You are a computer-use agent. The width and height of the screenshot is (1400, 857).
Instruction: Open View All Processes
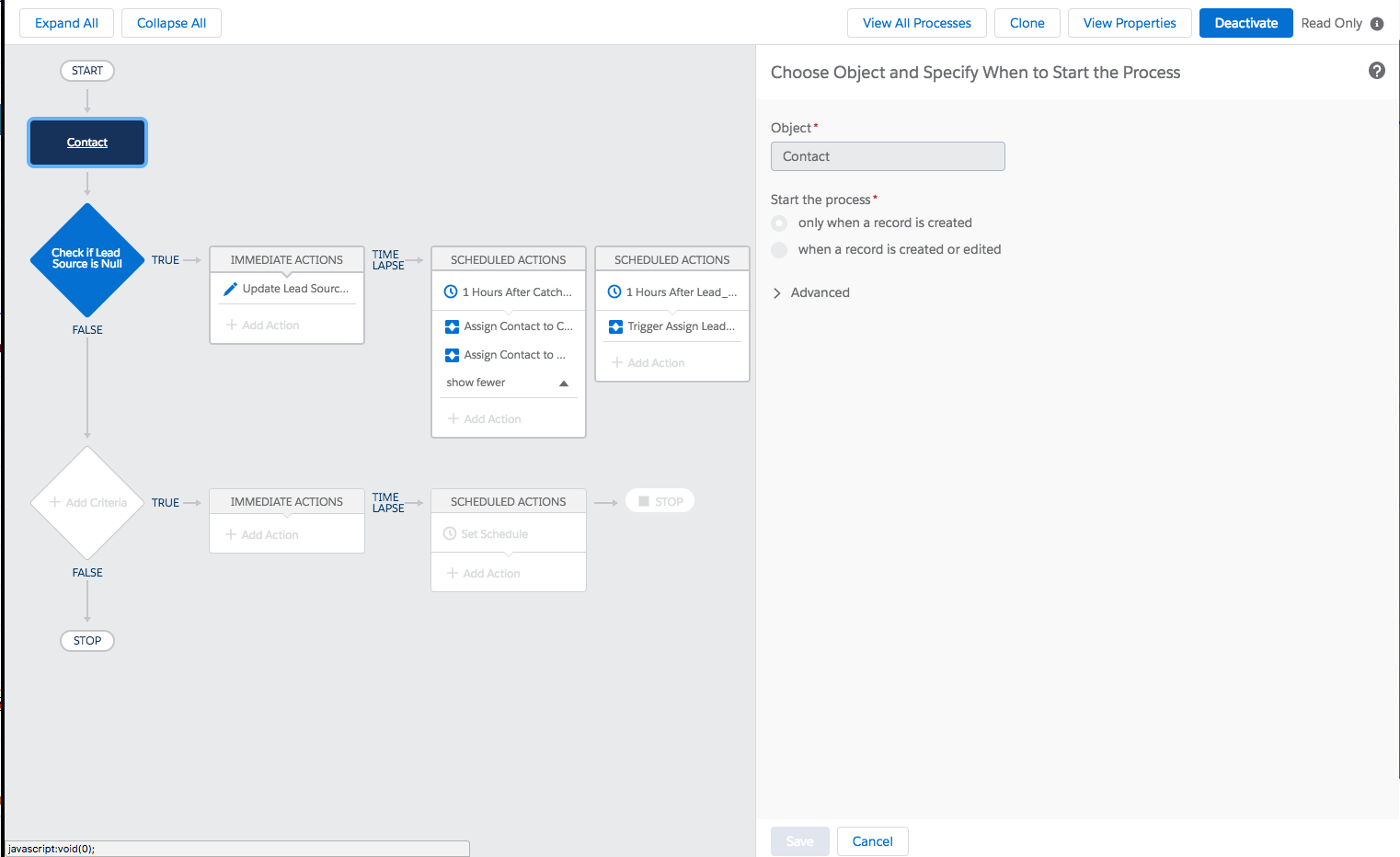click(916, 23)
